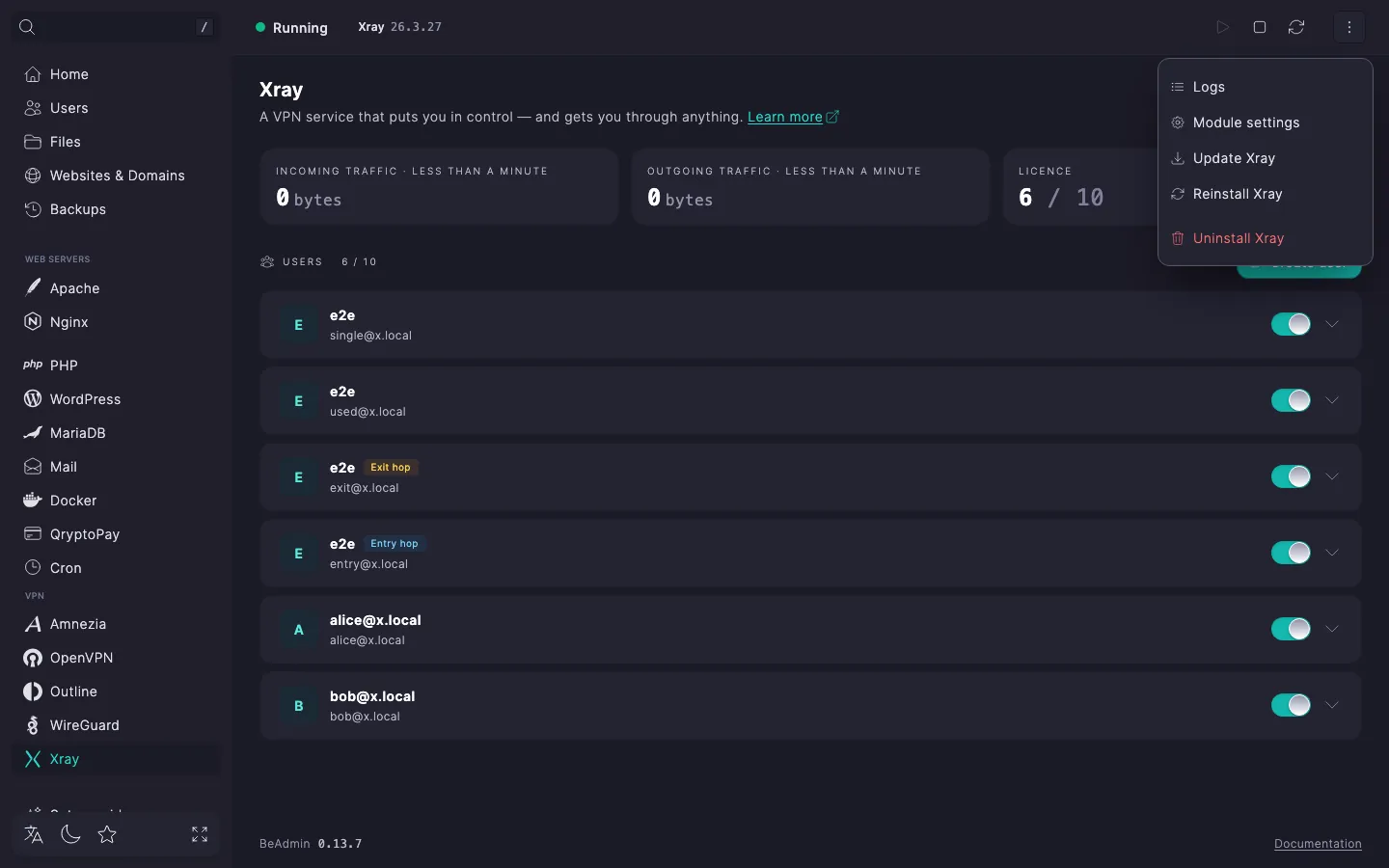Click the star favorites icon
1389x868 pixels.
[x=107, y=834]
